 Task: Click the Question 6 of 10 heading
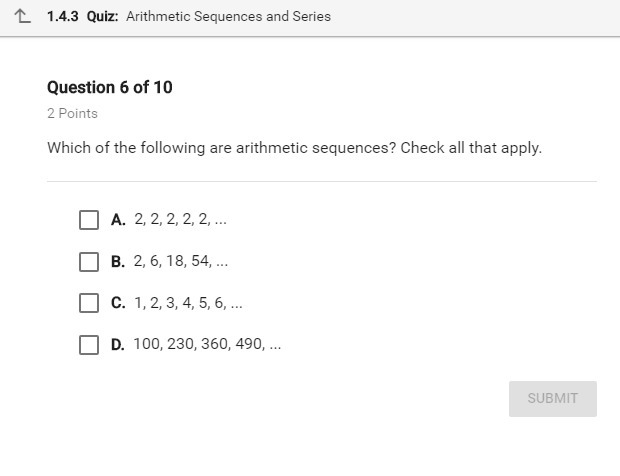pyautogui.click(x=110, y=87)
